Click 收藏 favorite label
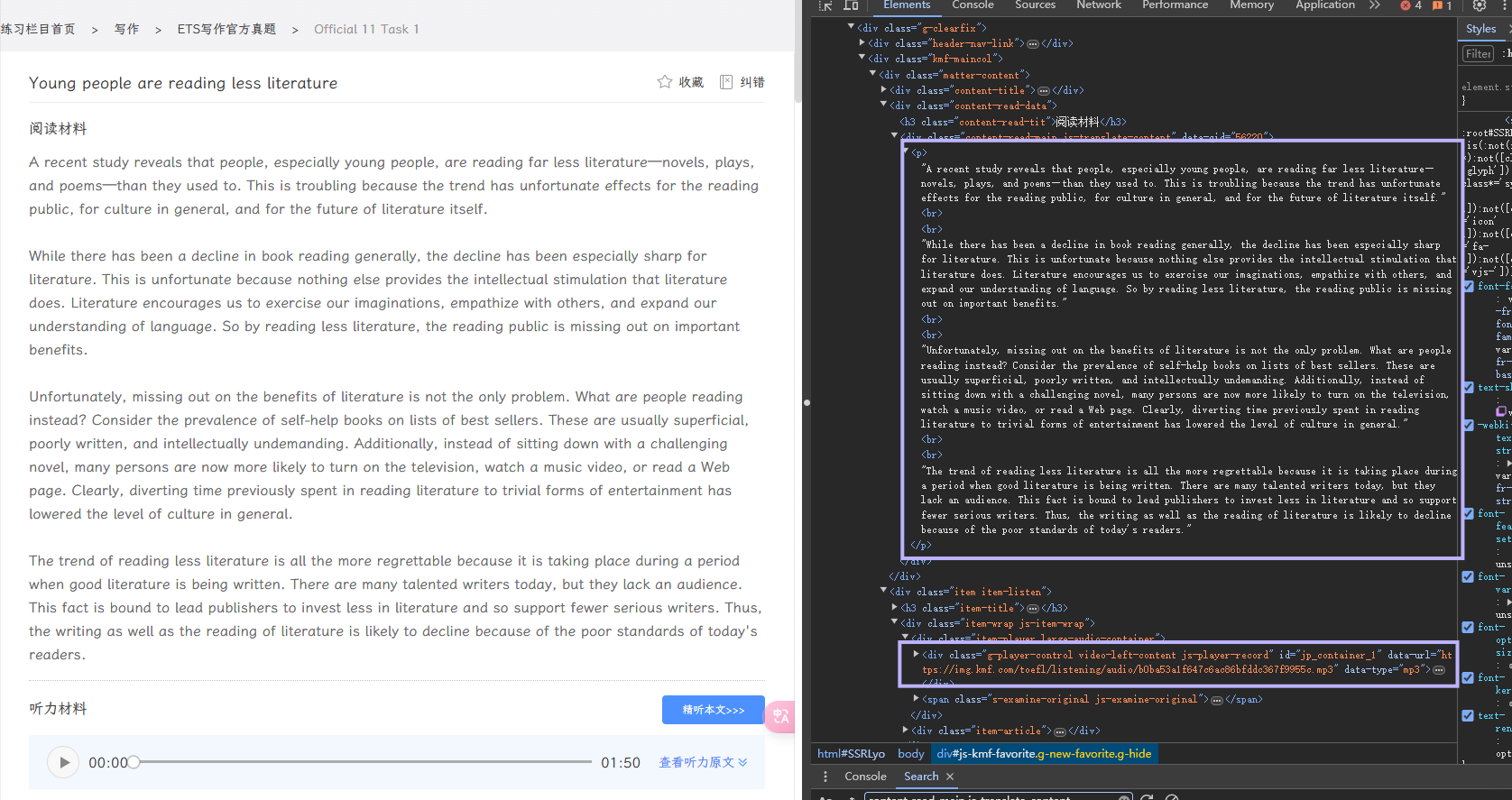This screenshot has height=800, width=1512. [x=691, y=82]
